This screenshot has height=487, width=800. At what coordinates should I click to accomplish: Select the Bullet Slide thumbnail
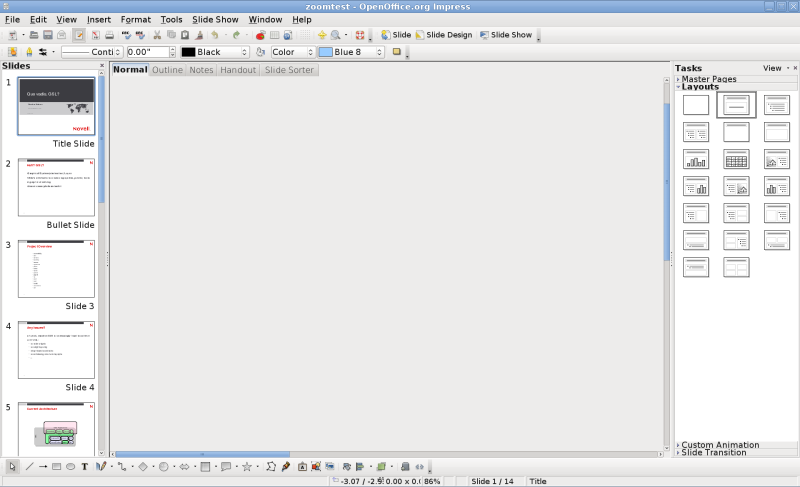(56, 187)
